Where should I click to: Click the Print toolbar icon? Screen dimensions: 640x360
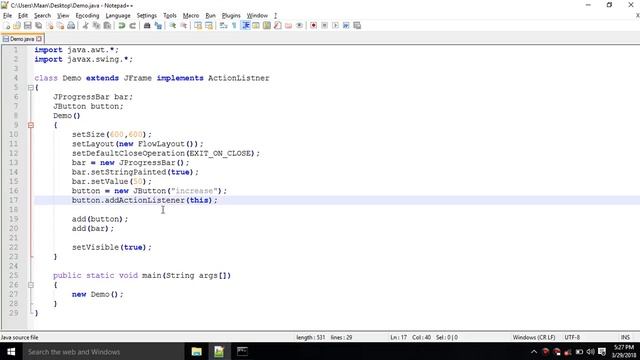tap(71, 26)
